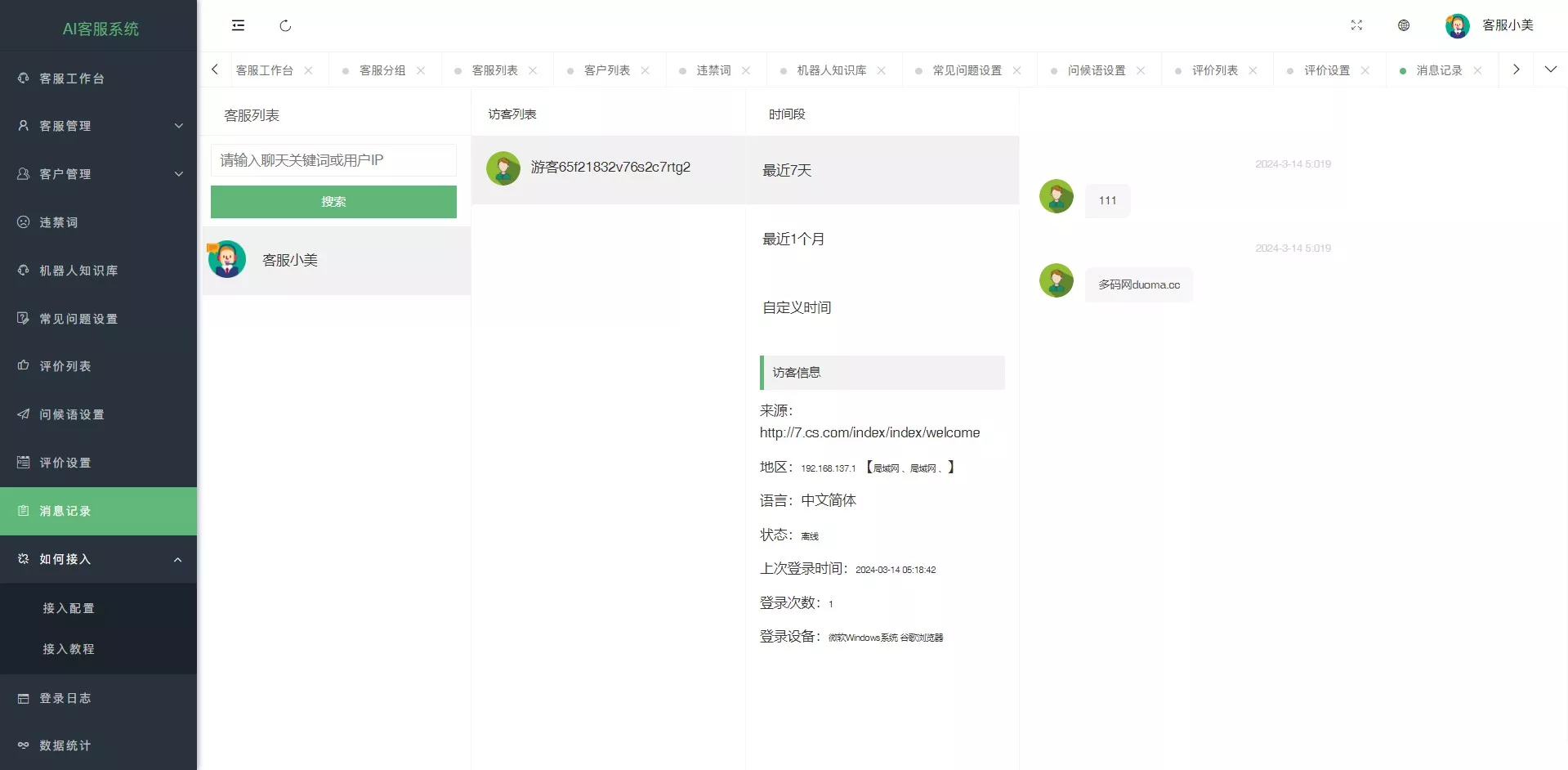The height and width of the screenshot is (770, 1568).
Task: Click the refresh icon in the top bar
Action: (x=285, y=26)
